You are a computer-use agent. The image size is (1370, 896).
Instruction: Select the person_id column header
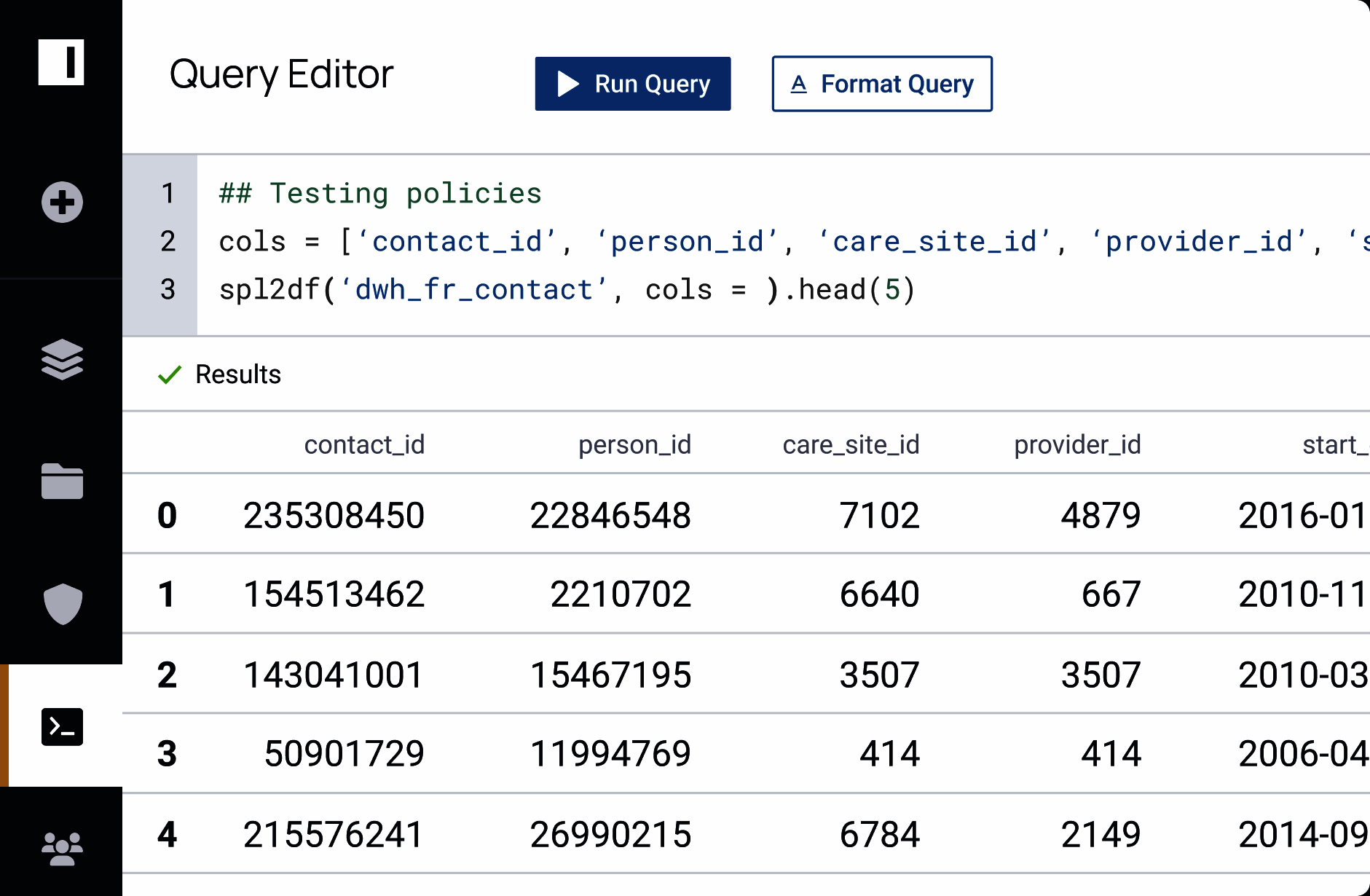(634, 444)
